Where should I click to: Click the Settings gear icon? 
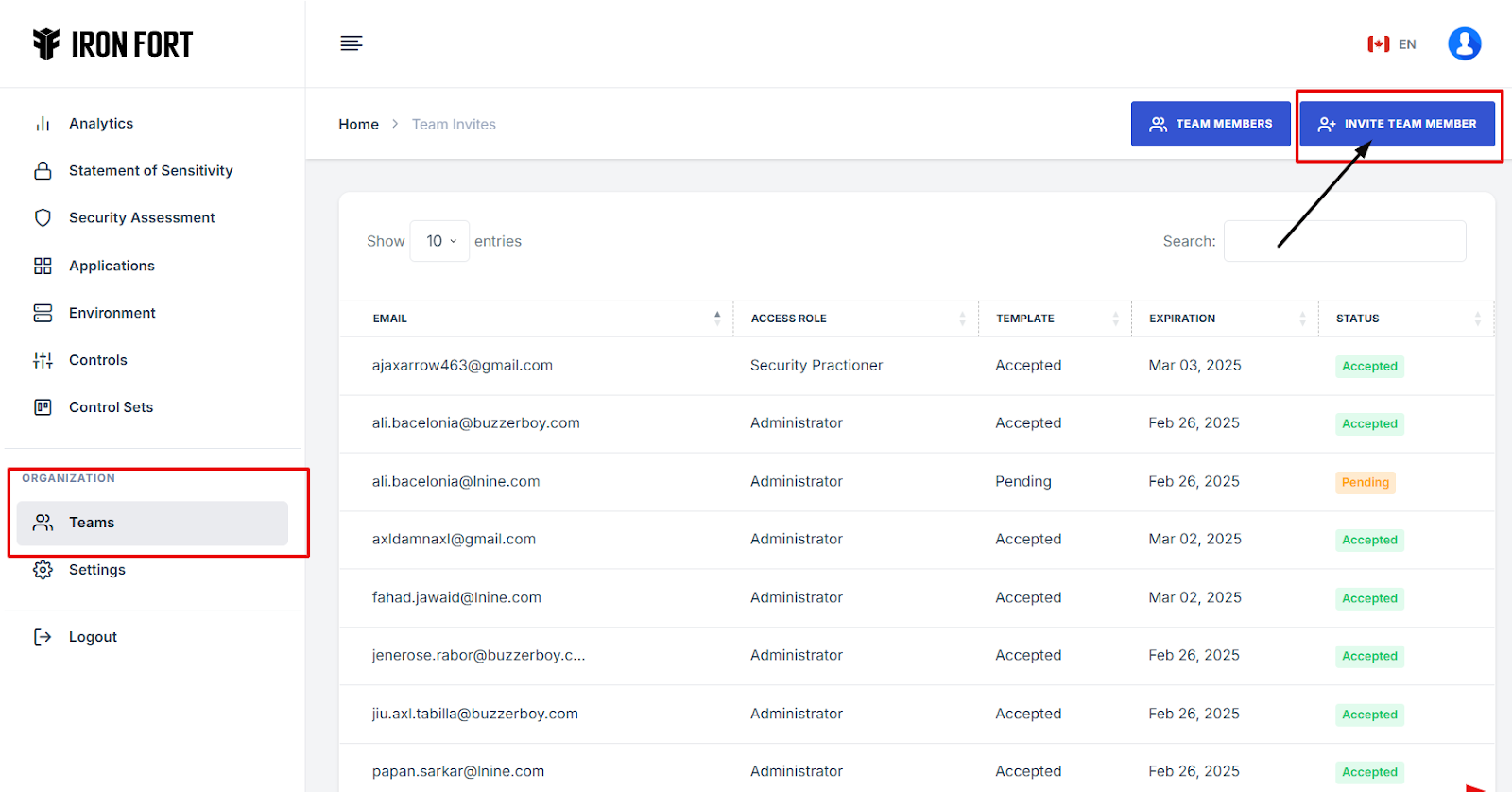tap(43, 570)
